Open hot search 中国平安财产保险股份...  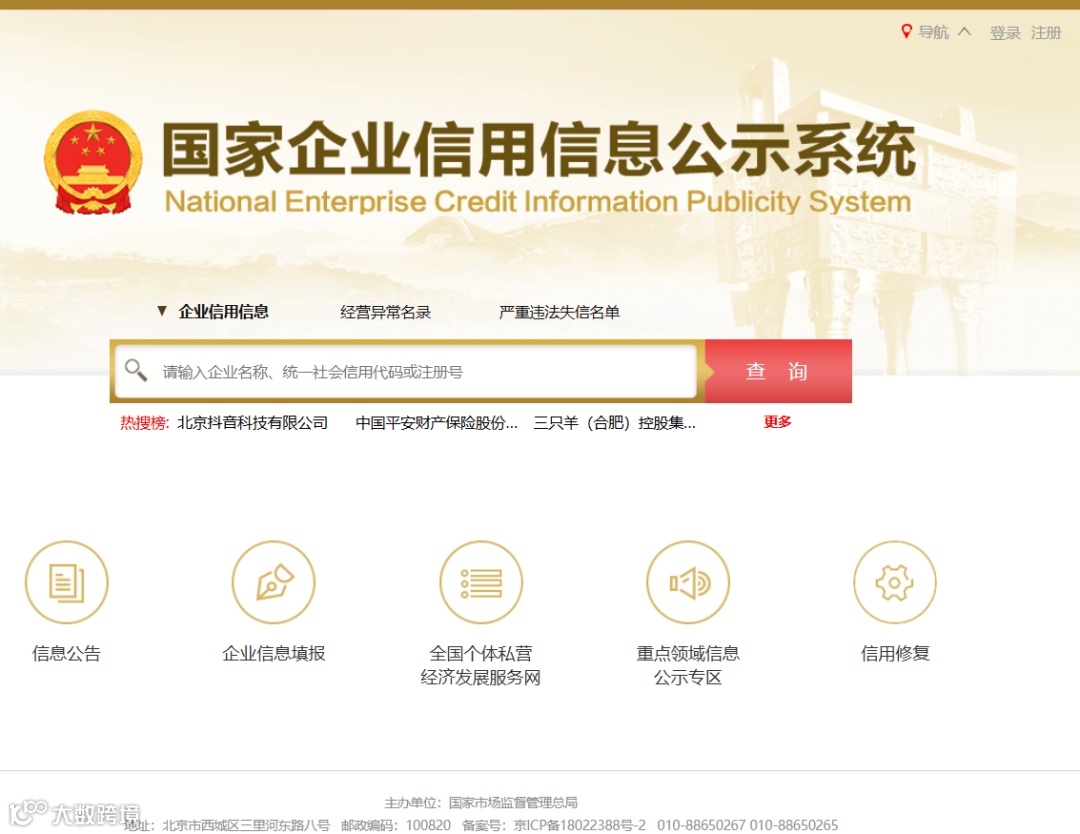pyautogui.click(x=437, y=423)
